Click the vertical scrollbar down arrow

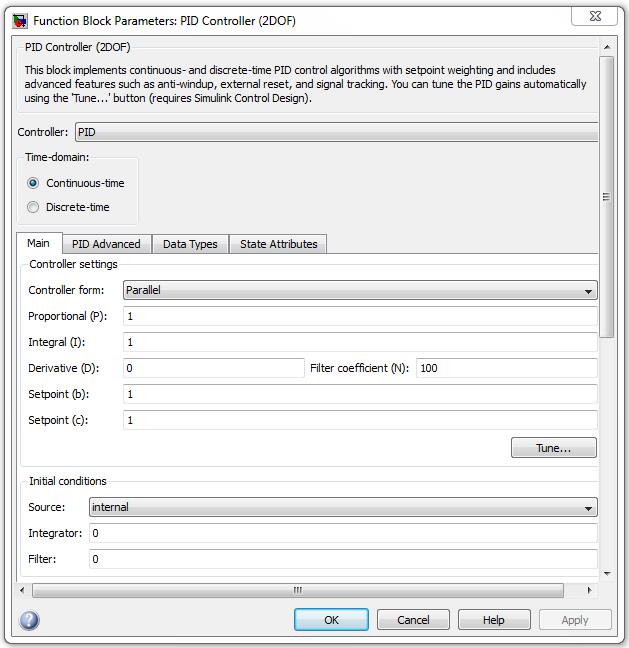[607, 573]
